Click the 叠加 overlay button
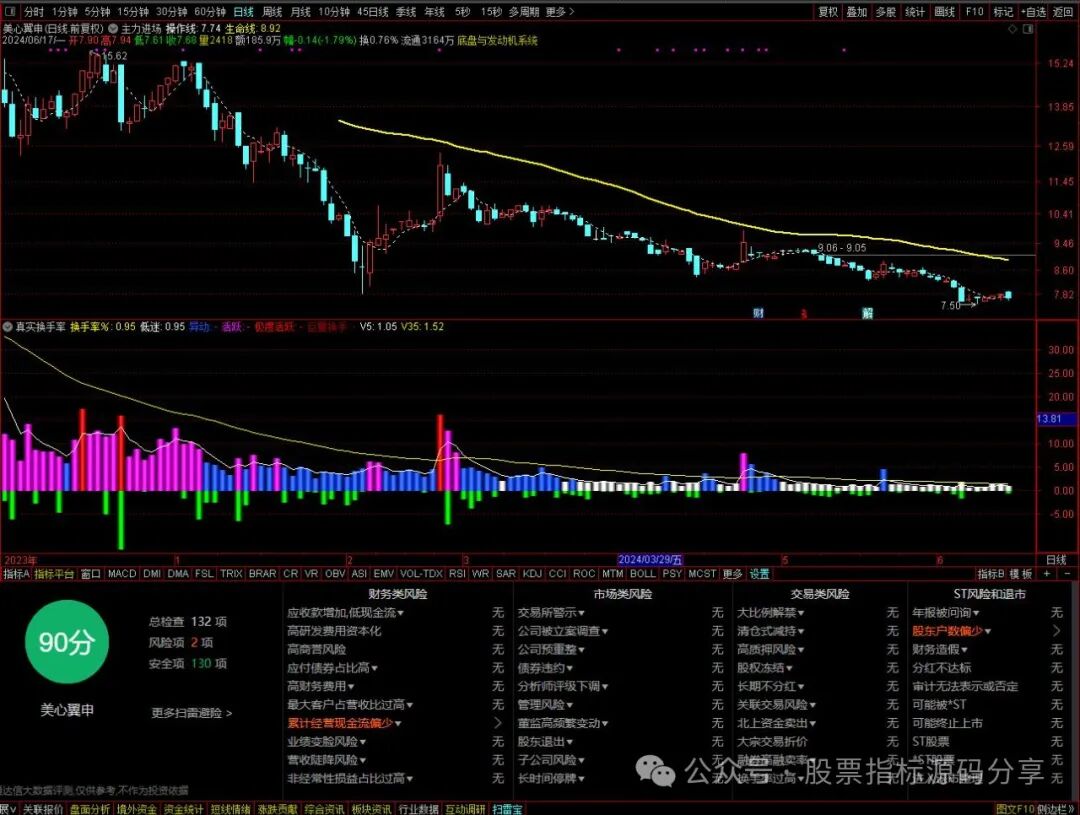Screen dimensions: 1080x815 [x=857, y=12]
